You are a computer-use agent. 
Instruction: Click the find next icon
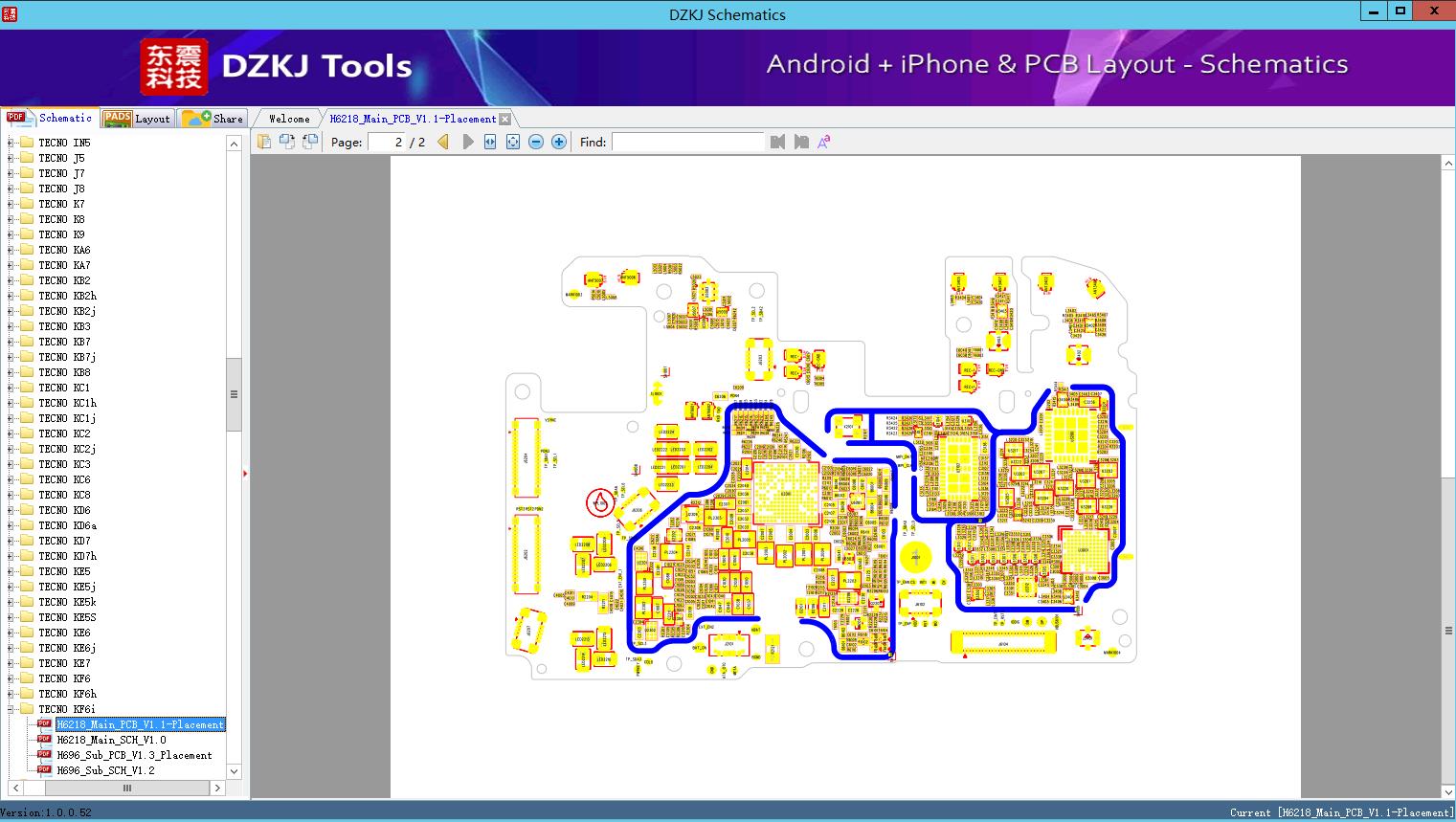tap(801, 142)
